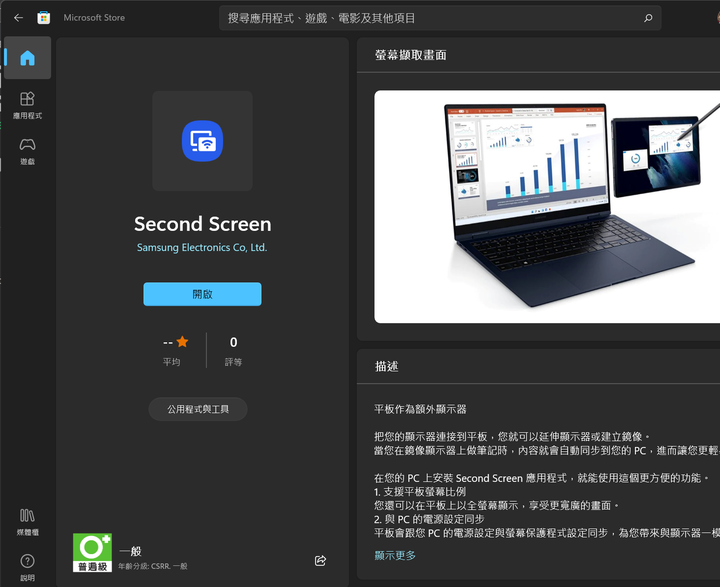Click the Second Screen app title
This screenshot has width=720, height=587.
202,224
